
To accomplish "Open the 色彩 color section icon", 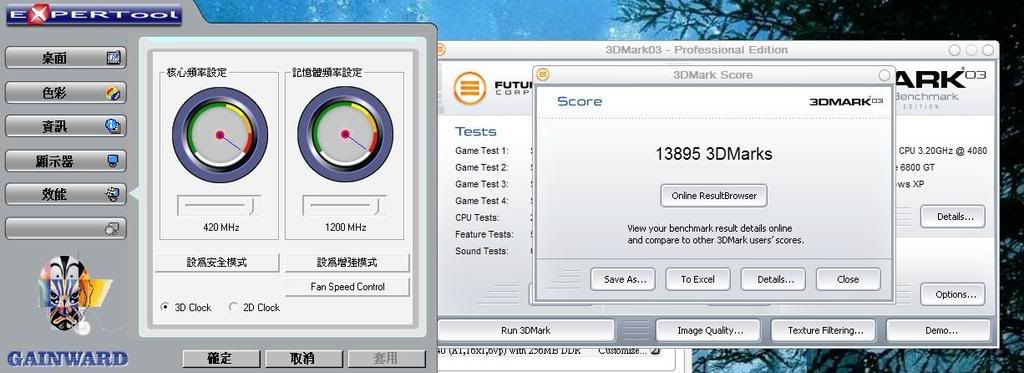I will coord(114,93).
